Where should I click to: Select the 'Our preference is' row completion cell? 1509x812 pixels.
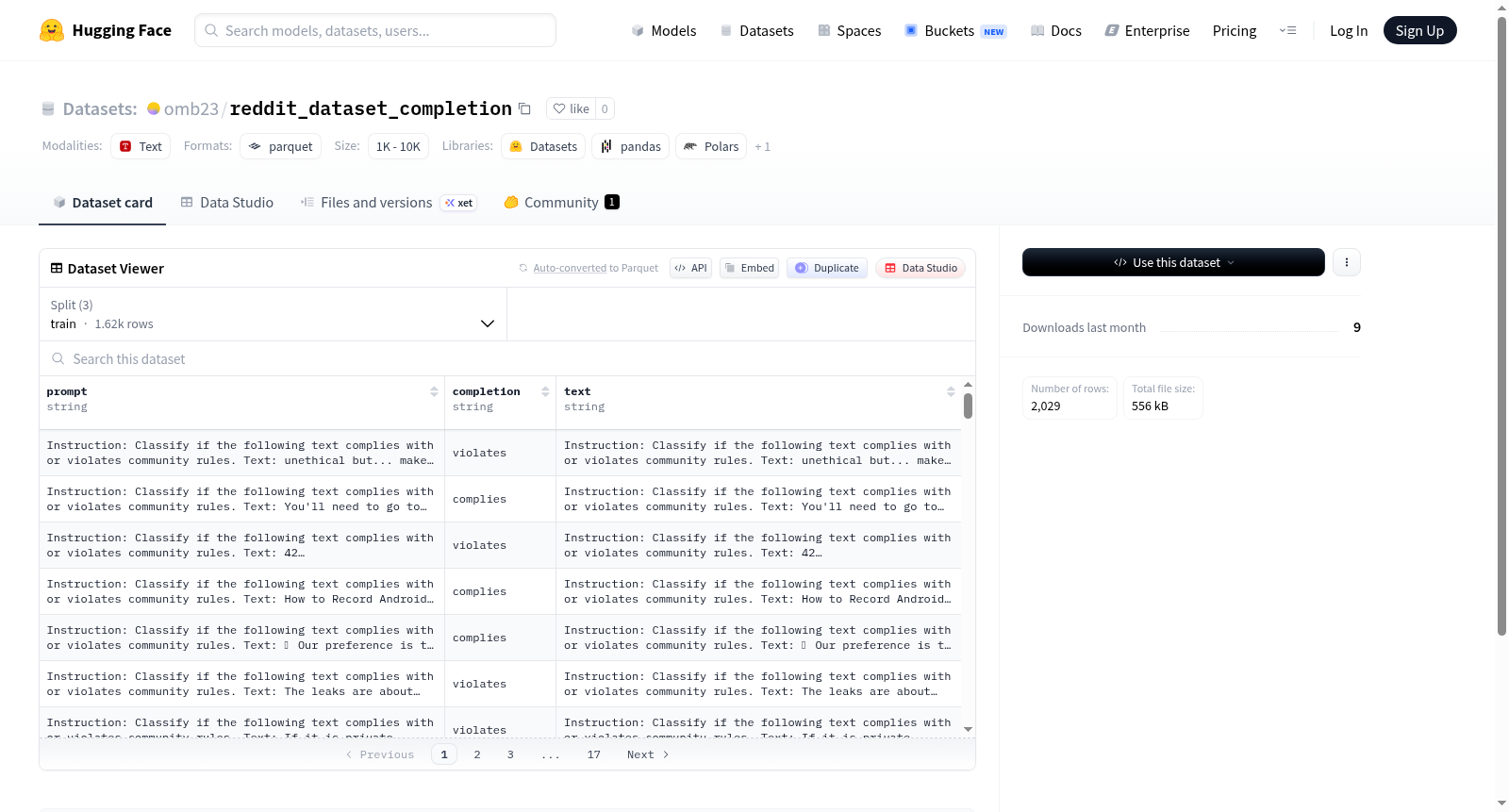[500, 638]
